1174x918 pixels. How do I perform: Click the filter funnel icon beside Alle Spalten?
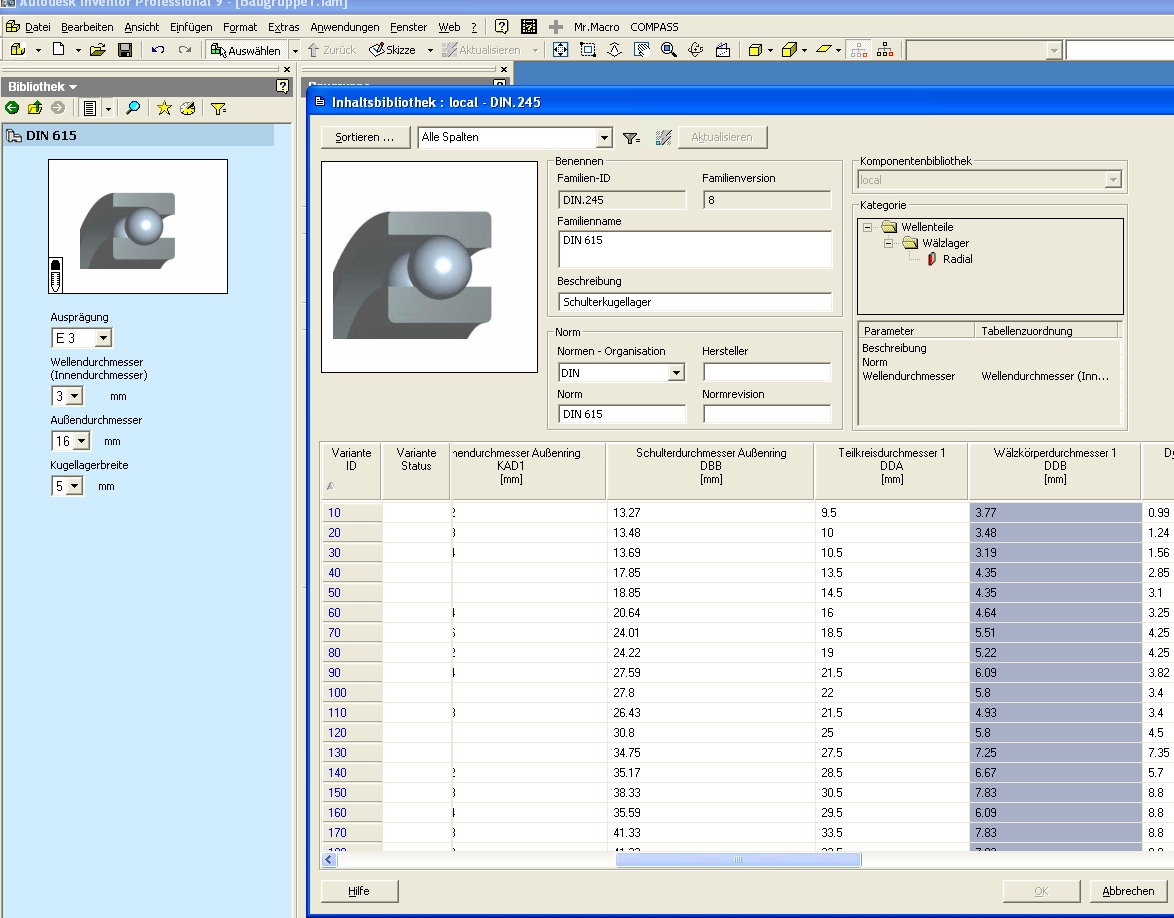(631, 138)
